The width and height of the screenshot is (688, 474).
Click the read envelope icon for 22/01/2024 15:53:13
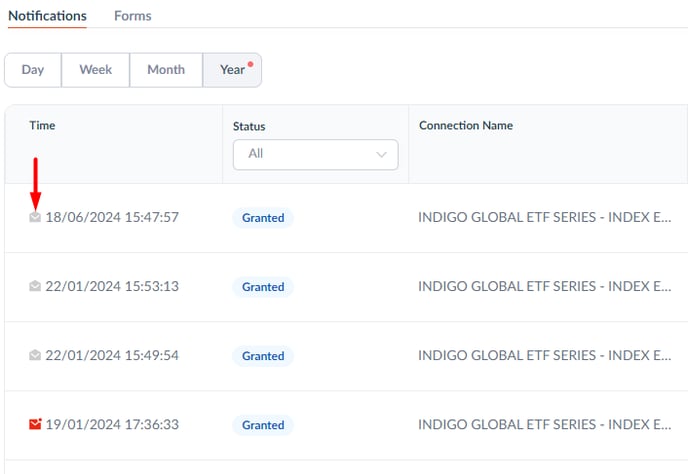[x=35, y=286]
